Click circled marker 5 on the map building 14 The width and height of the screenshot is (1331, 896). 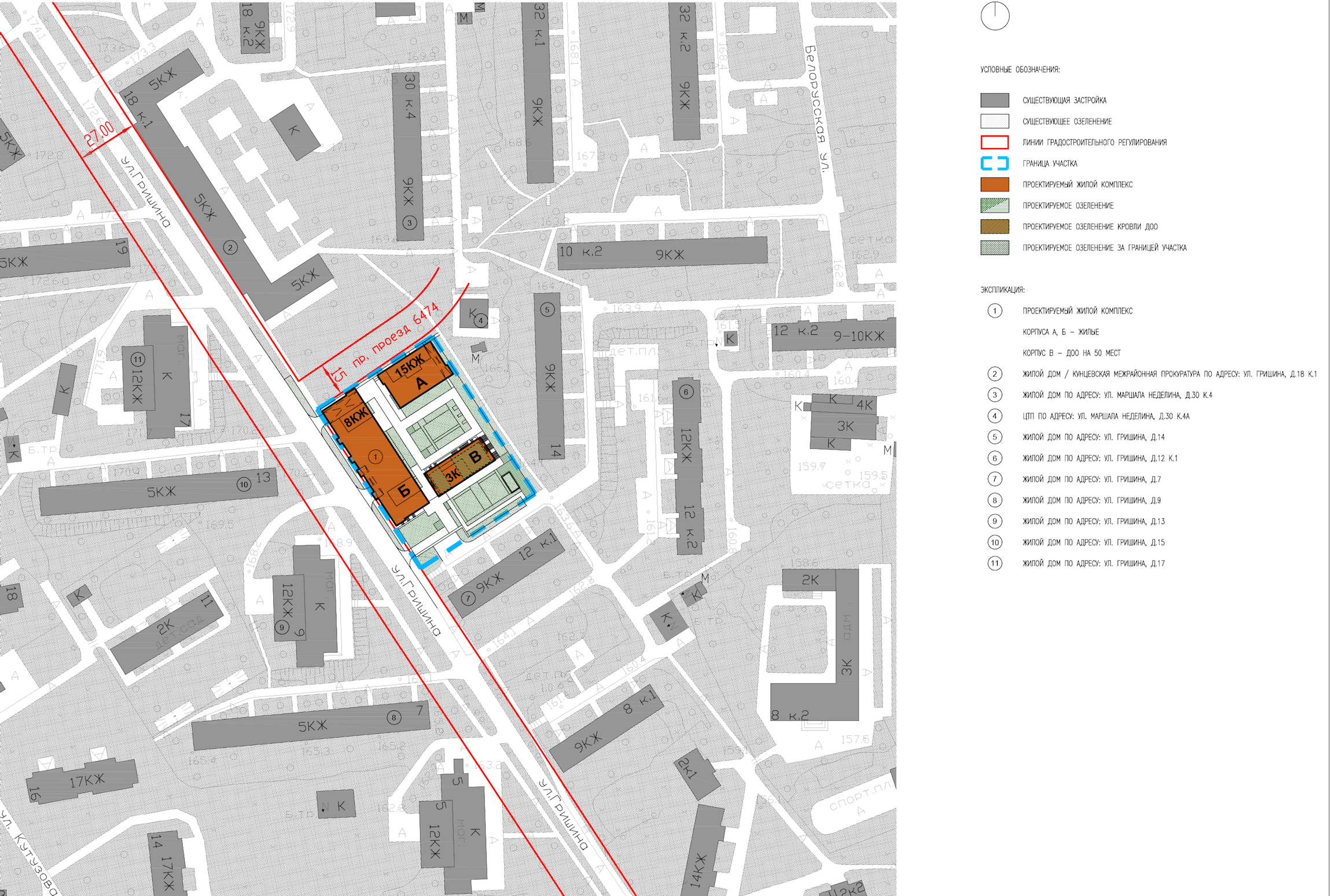point(547,309)
